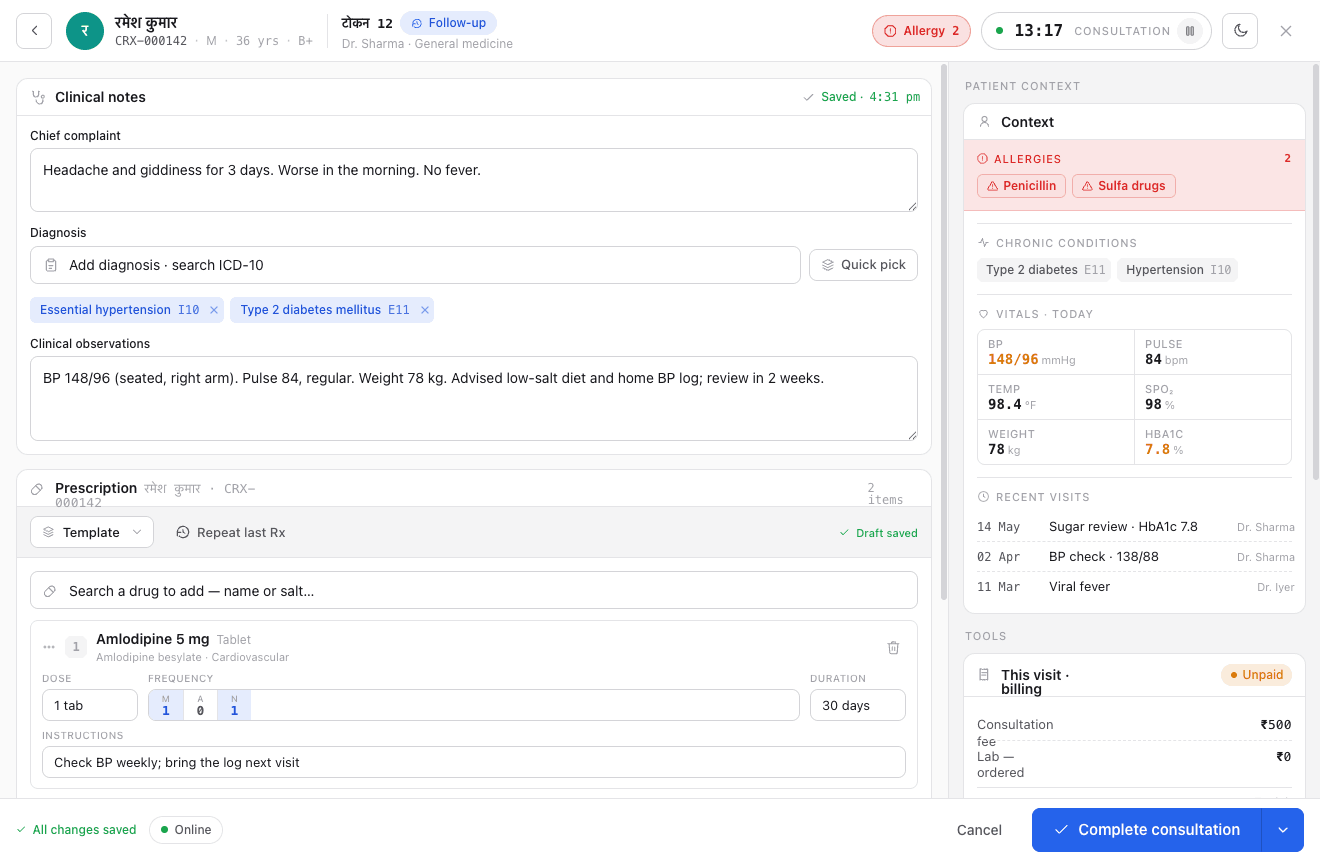This screenshot has height=860, width=1320.
Task: Click the heart icon beside Vitals · Today
Action: [984, 314]
